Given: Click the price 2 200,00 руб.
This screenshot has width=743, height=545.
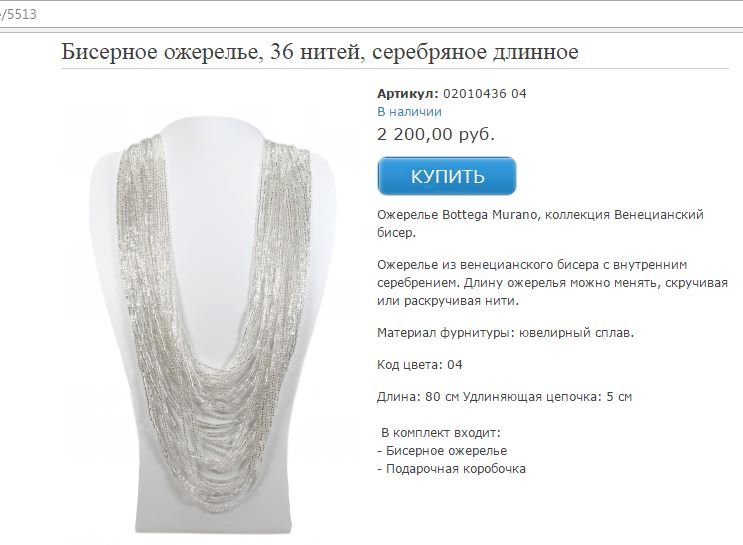Looking at the screenshot, I should pyautogui.click(x=436, y=135).
